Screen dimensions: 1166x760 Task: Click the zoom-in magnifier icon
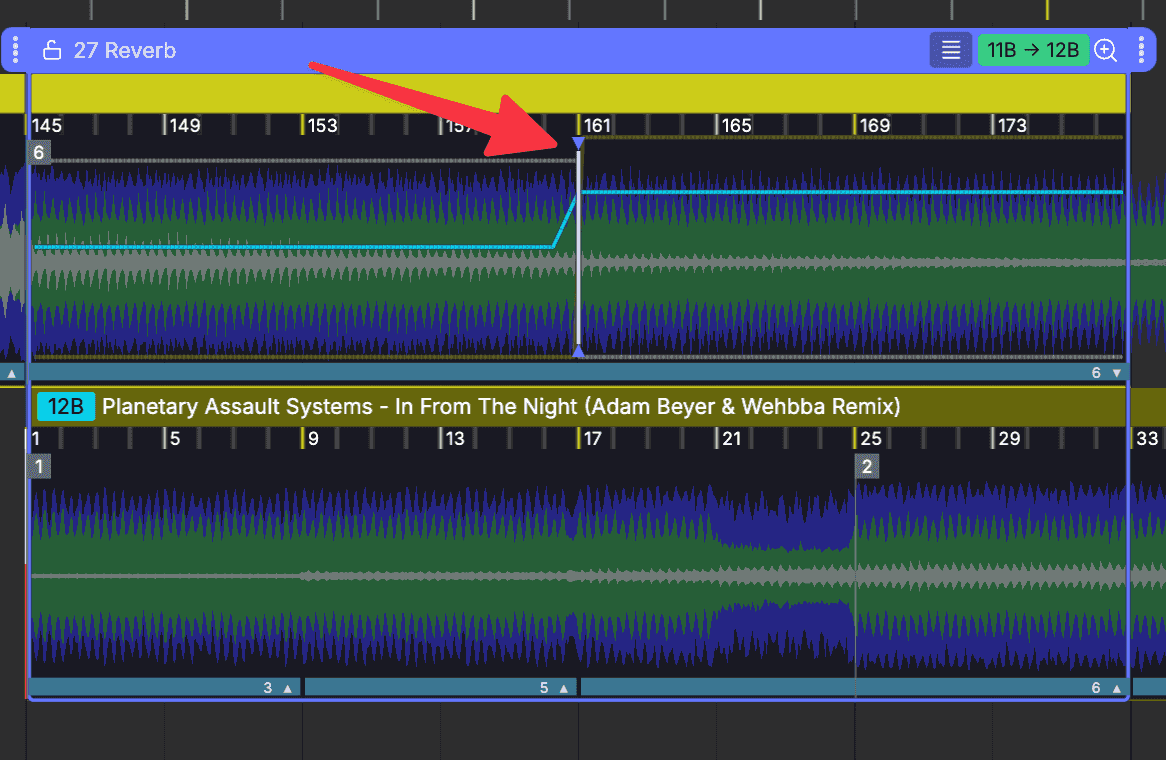pos(1106,50)
